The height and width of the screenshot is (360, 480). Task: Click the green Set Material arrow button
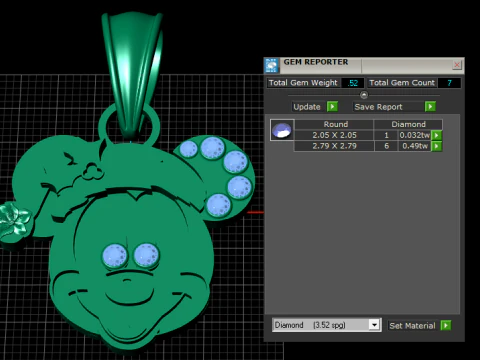point(446,325)
